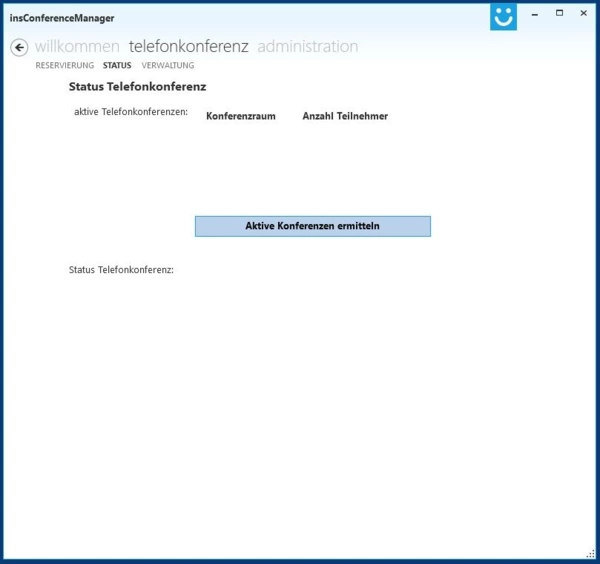Click the insConferenceManager title text
600x564 pixels.
tap(62, 18)
